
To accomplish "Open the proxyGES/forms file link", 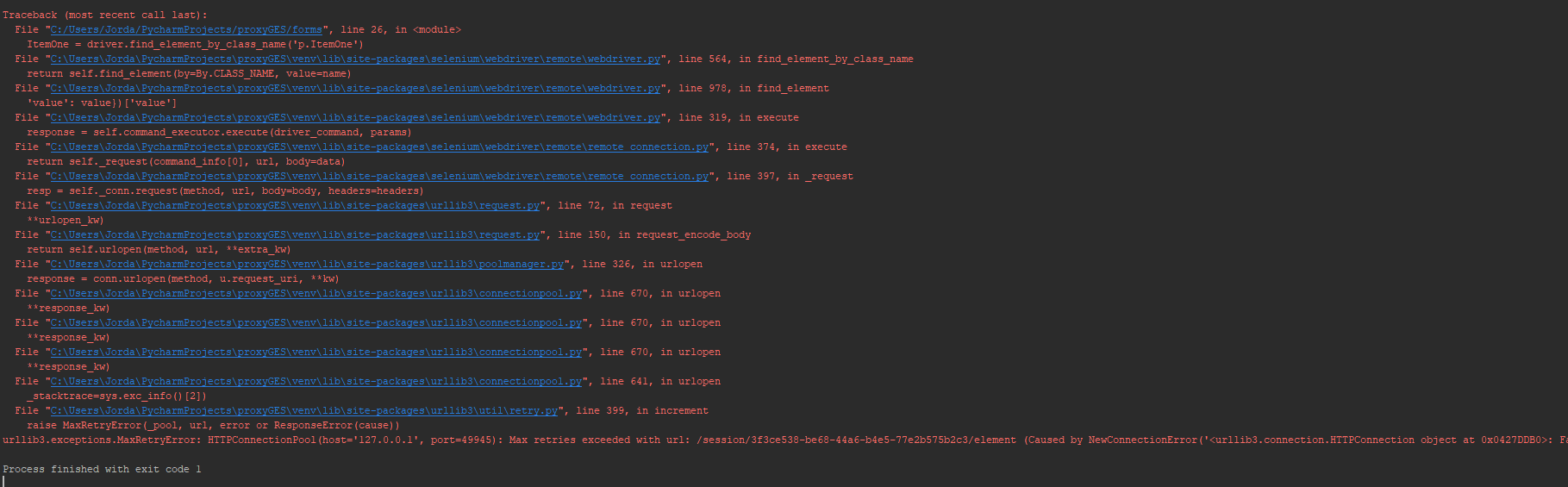I will click(x=185, y=29).
